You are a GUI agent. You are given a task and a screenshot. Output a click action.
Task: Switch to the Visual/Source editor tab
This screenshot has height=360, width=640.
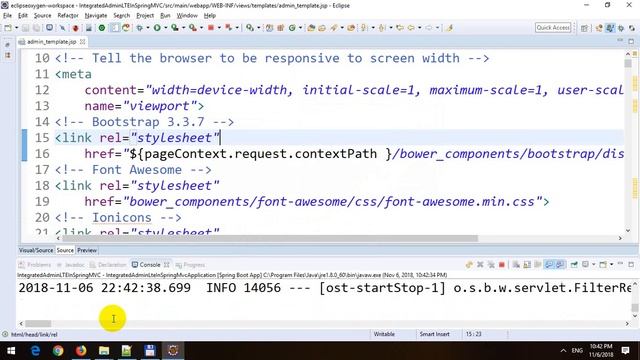point(36,250)
